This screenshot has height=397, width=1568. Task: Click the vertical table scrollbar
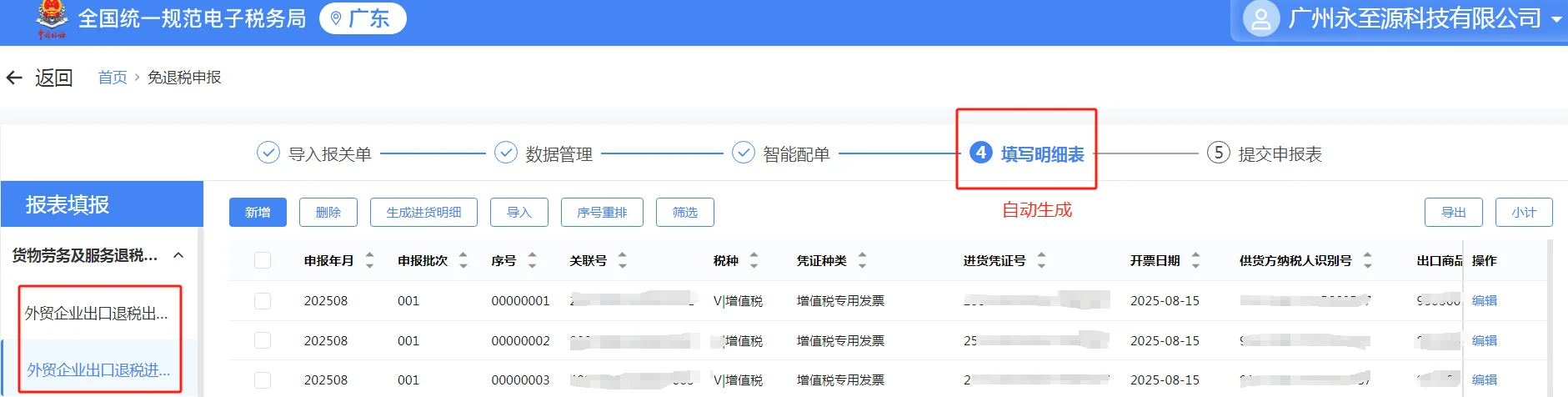coord(1550,317)
